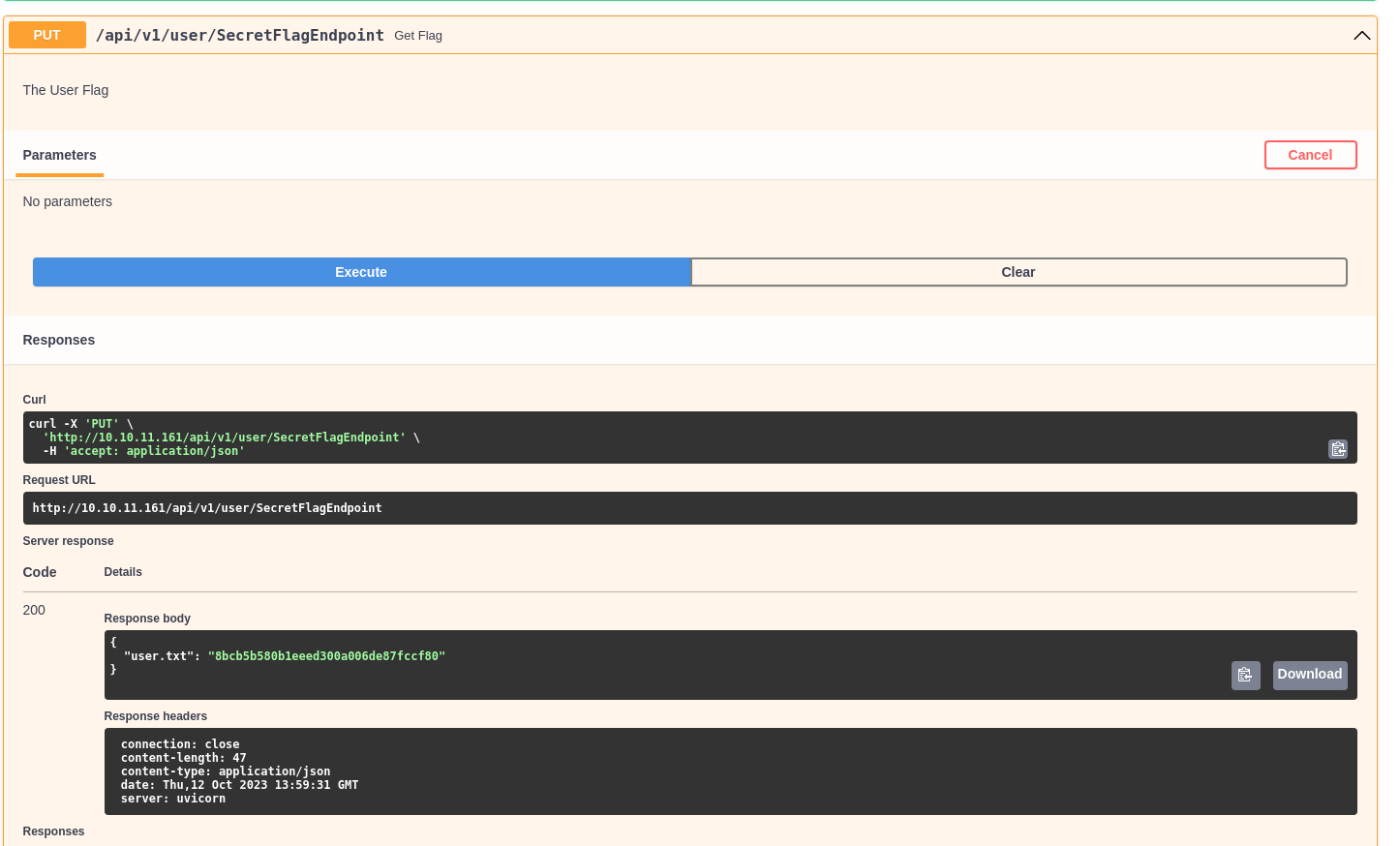Clear the executed response
The image size is (1400, 846).
click(1018, 272)
